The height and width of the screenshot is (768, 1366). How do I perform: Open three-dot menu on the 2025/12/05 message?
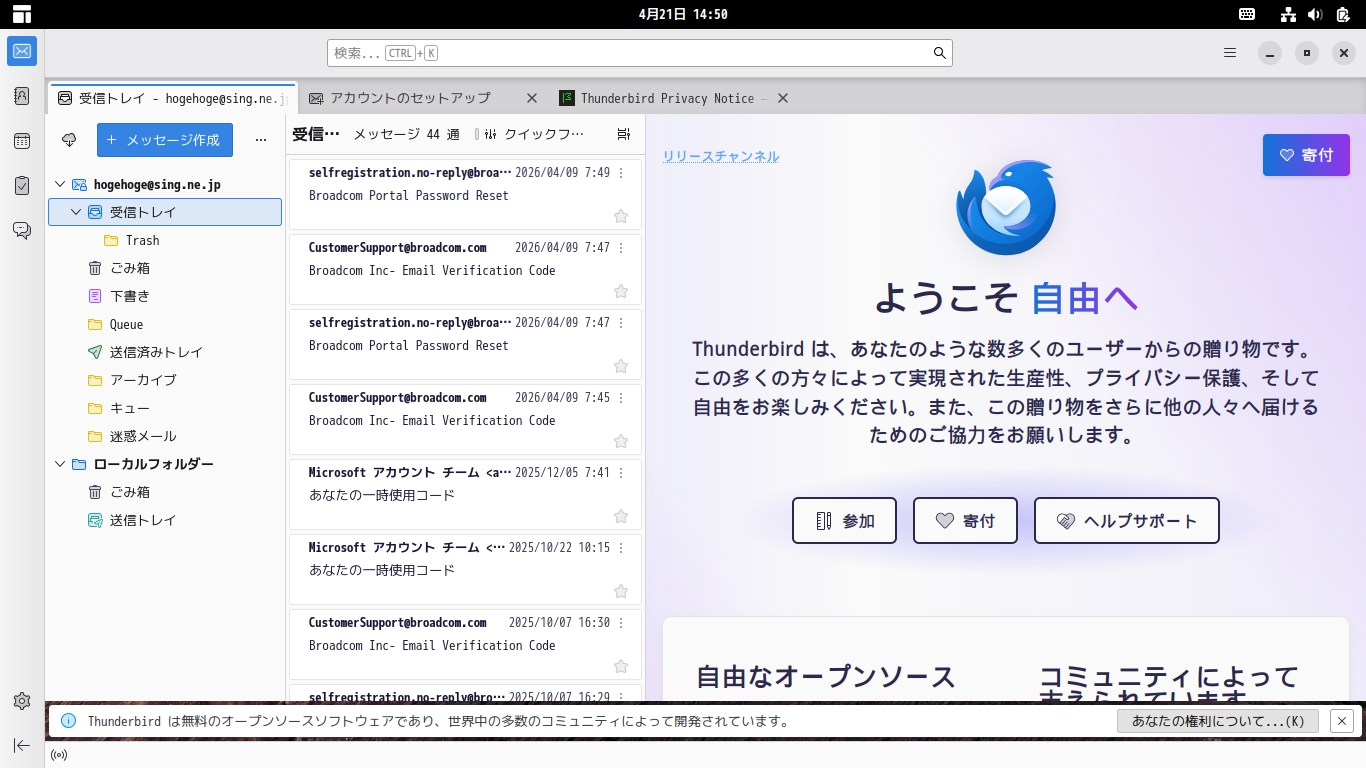pyautogui.click(x=621, y=473)
